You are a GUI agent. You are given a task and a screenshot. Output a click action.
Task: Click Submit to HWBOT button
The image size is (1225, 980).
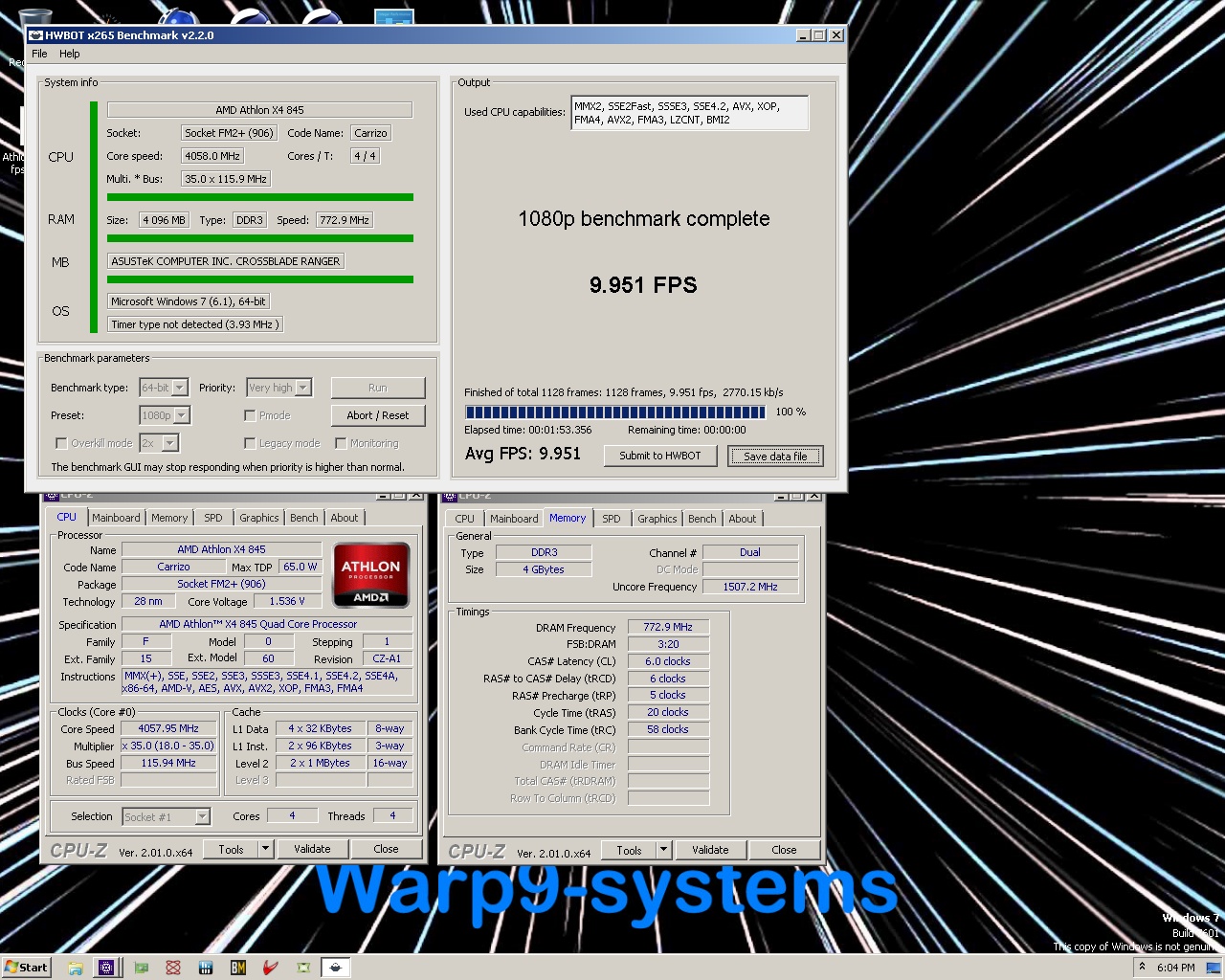pos(660,456)
